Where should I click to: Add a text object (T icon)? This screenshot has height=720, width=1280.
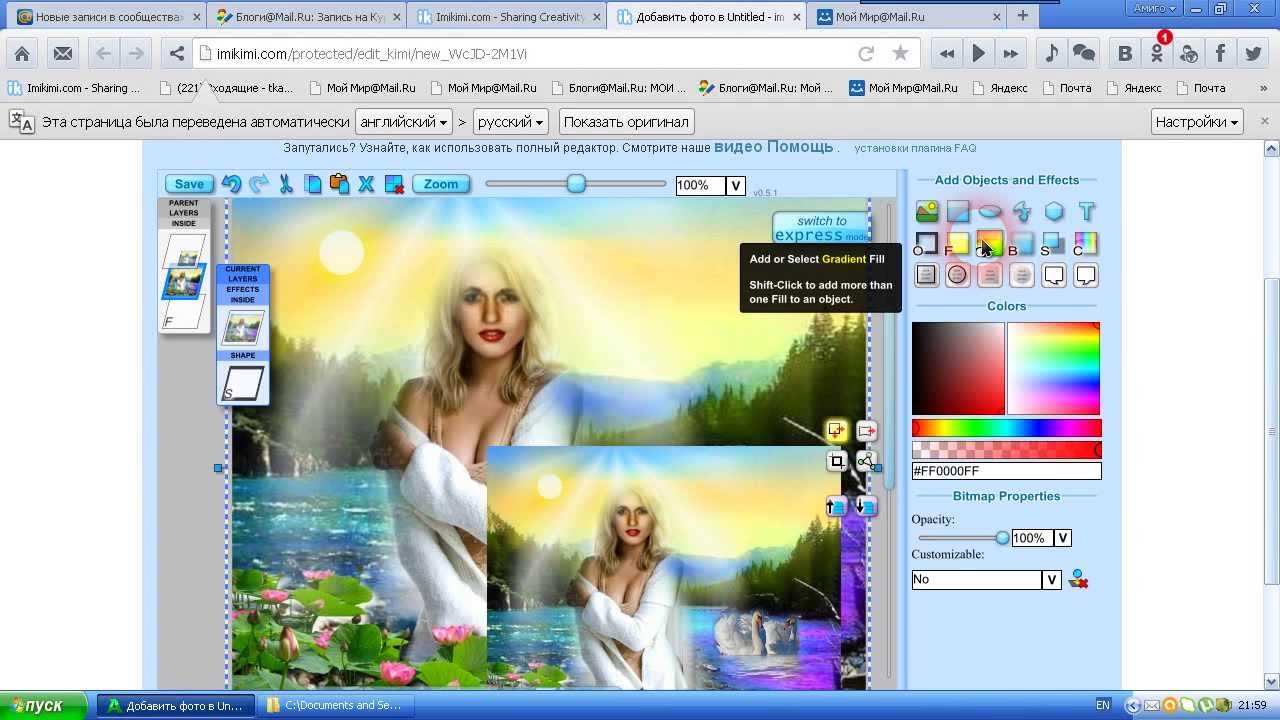(x=1086, y=211)
